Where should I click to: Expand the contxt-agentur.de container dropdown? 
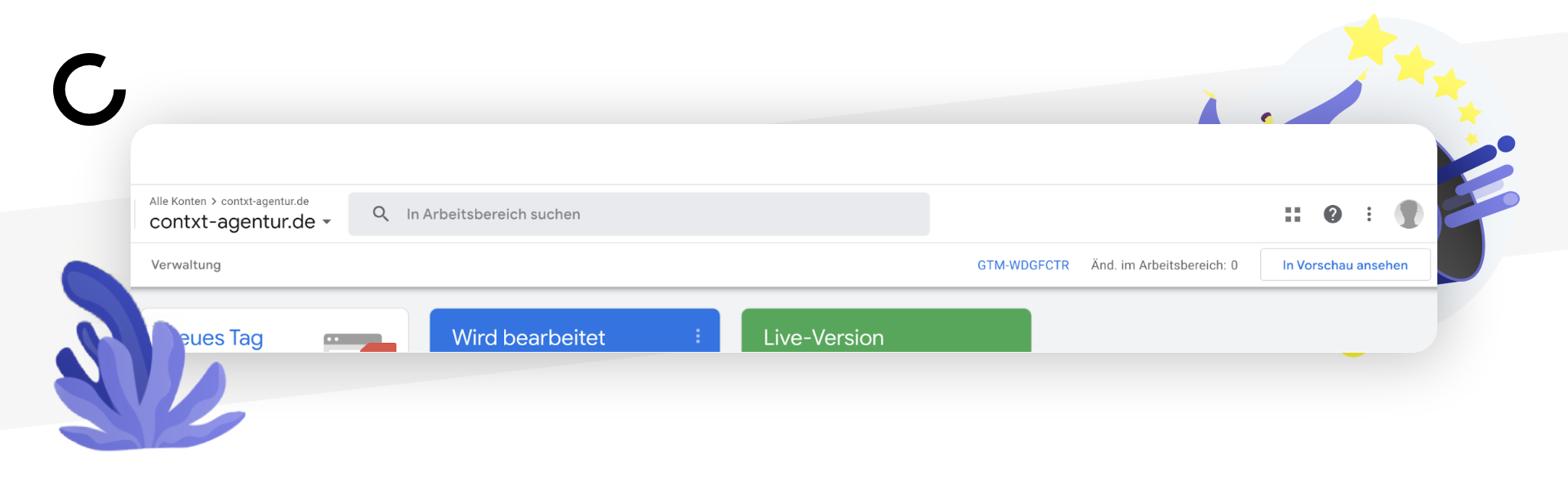(x=327, y=222)
